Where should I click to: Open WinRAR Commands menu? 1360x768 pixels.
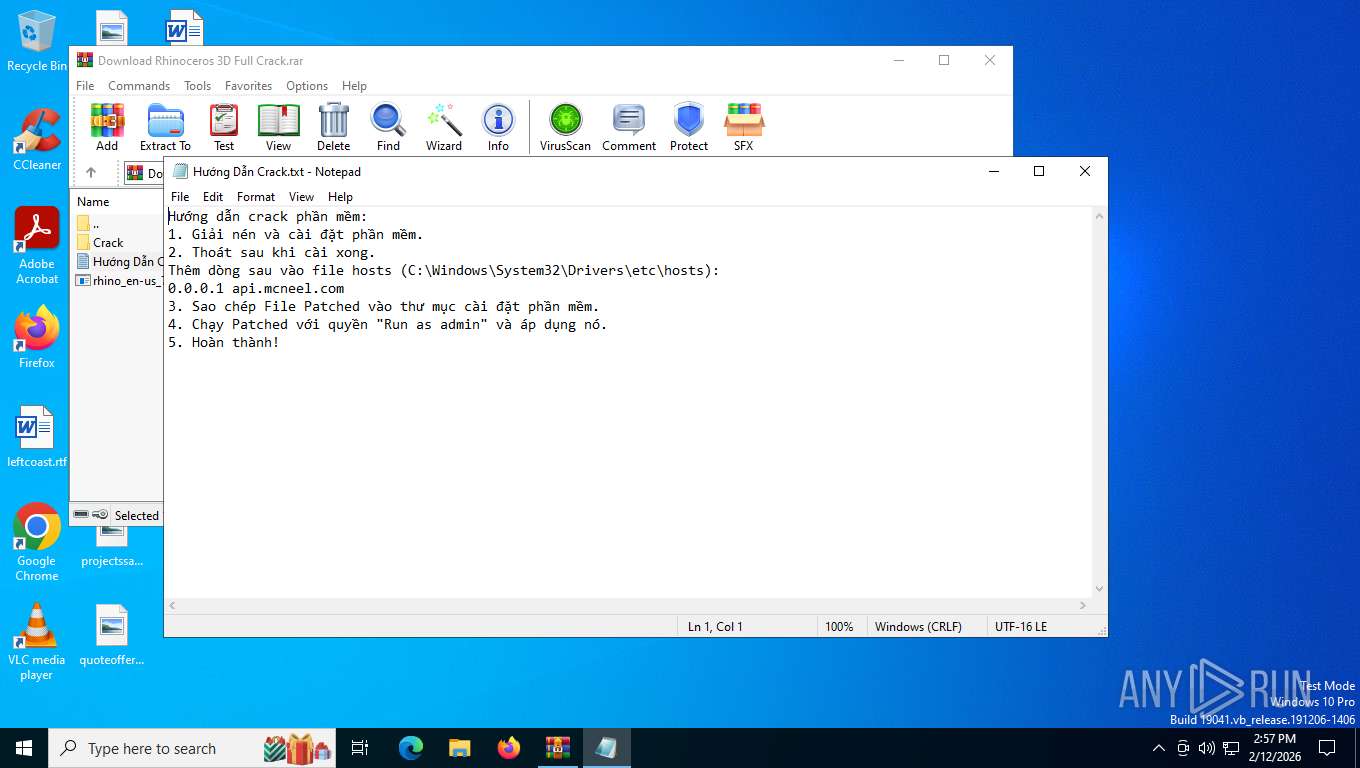pyautogui.click(x=139, y=86)
